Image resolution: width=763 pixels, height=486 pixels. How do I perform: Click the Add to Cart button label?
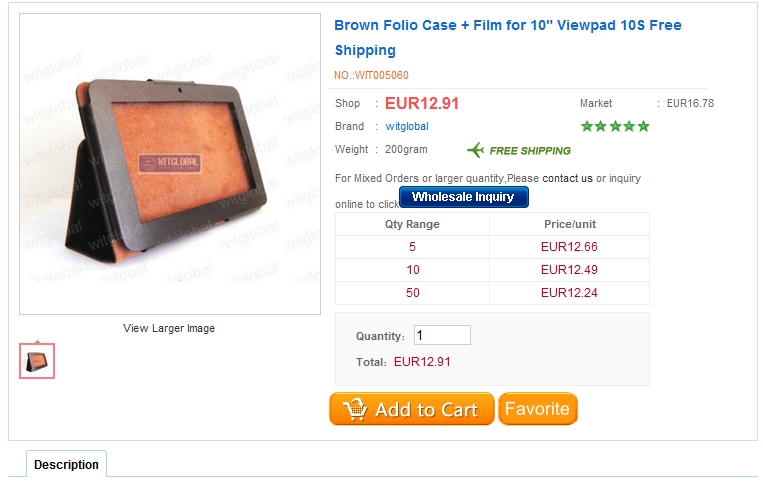(x=426, y=410)
